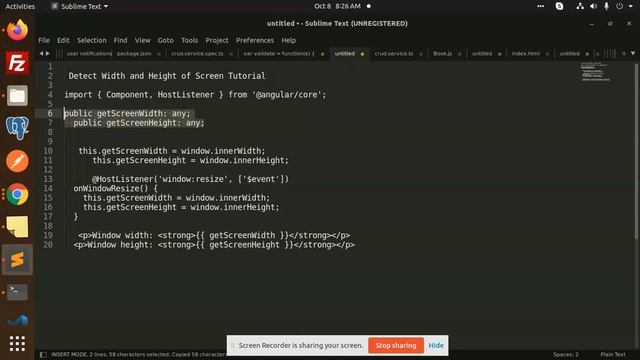Open the Help menu

[x=288, y=40]
